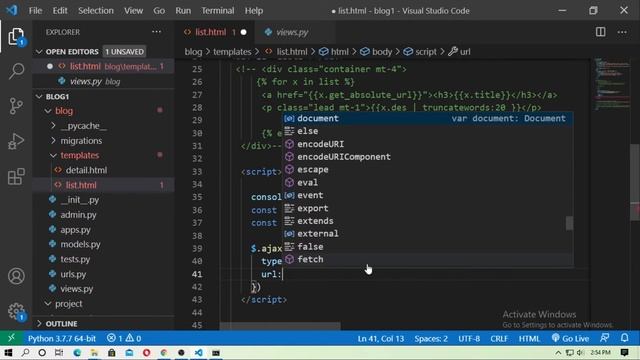This screenshot has width=640, height=360.
Task: Choose 'document' from autocomplete list
Action: pos(428,118)
